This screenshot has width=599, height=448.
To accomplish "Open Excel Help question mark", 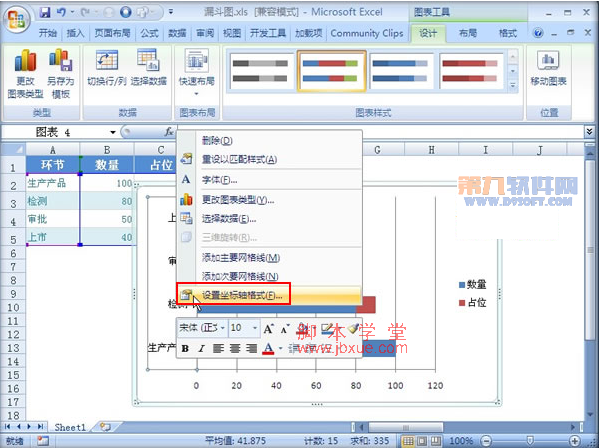I will 538,33.
